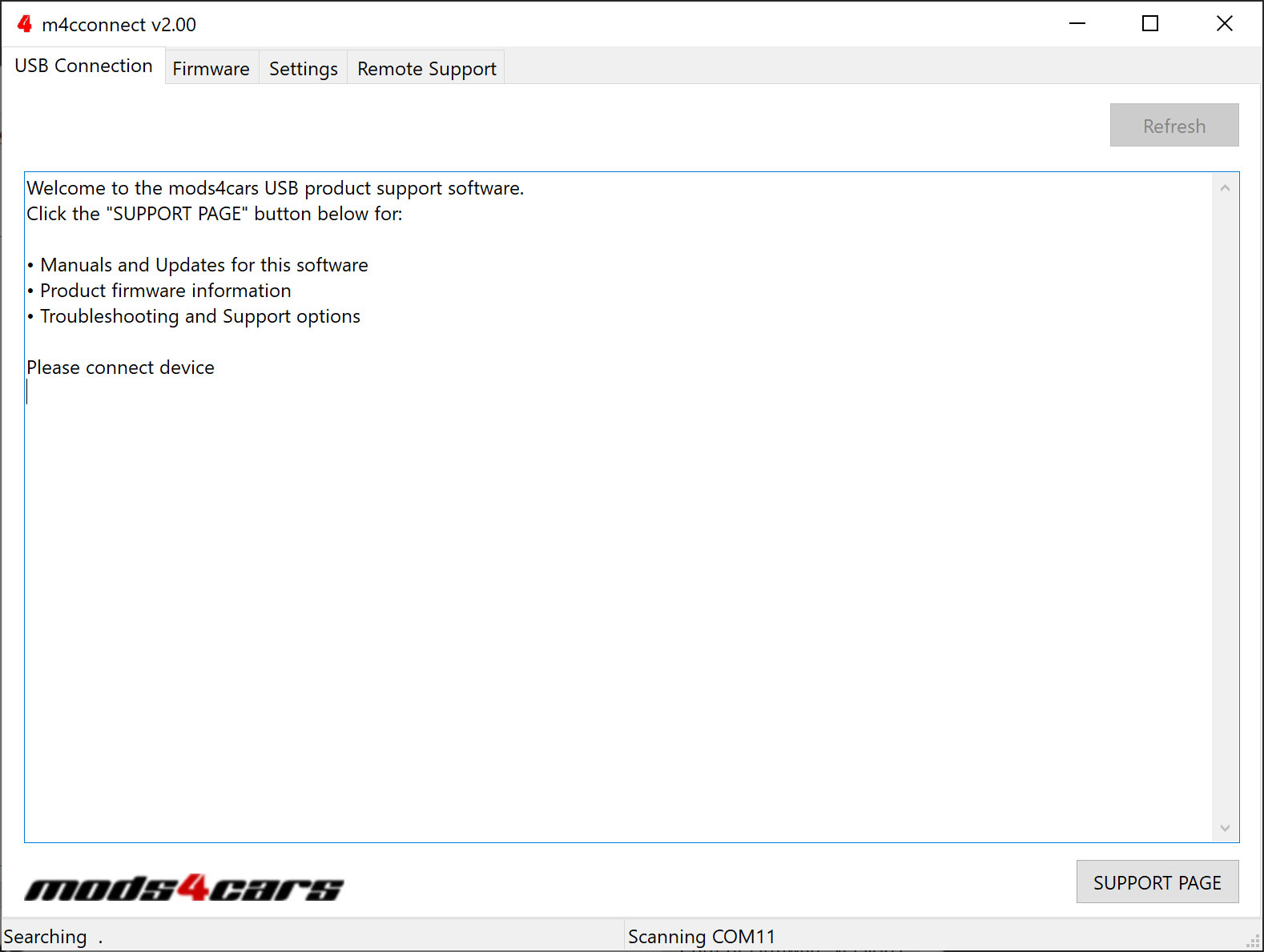
Task: Click the mods4cars logo
Action: (184, 887)
